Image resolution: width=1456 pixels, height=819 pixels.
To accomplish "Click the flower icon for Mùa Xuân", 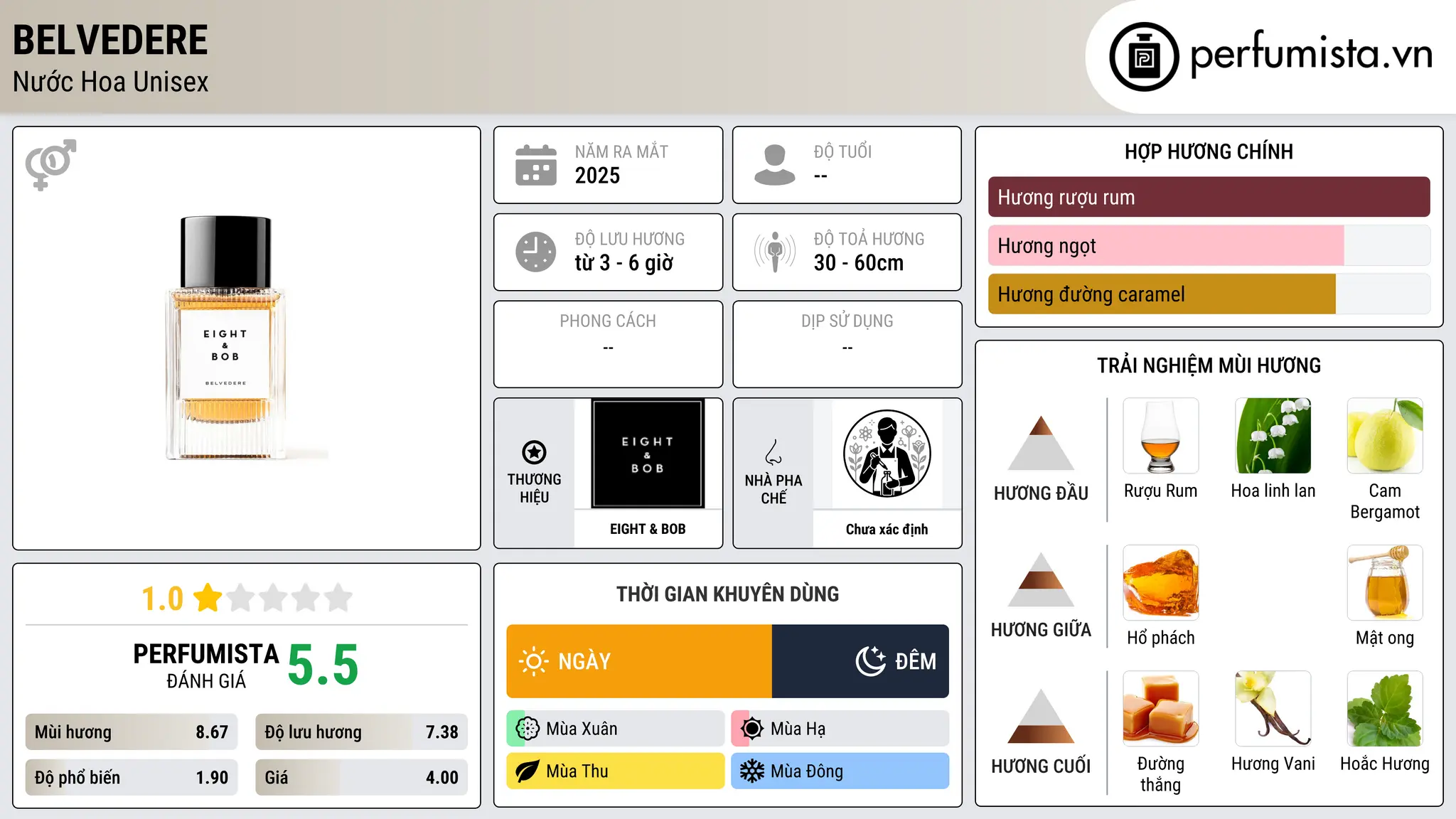I will point(528,729).
